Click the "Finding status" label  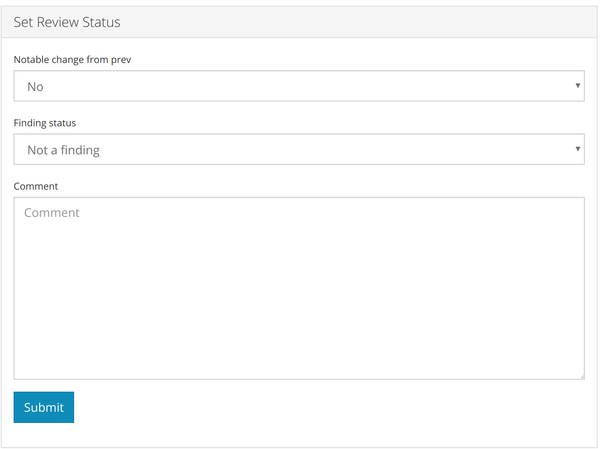[x=45, y=123]
